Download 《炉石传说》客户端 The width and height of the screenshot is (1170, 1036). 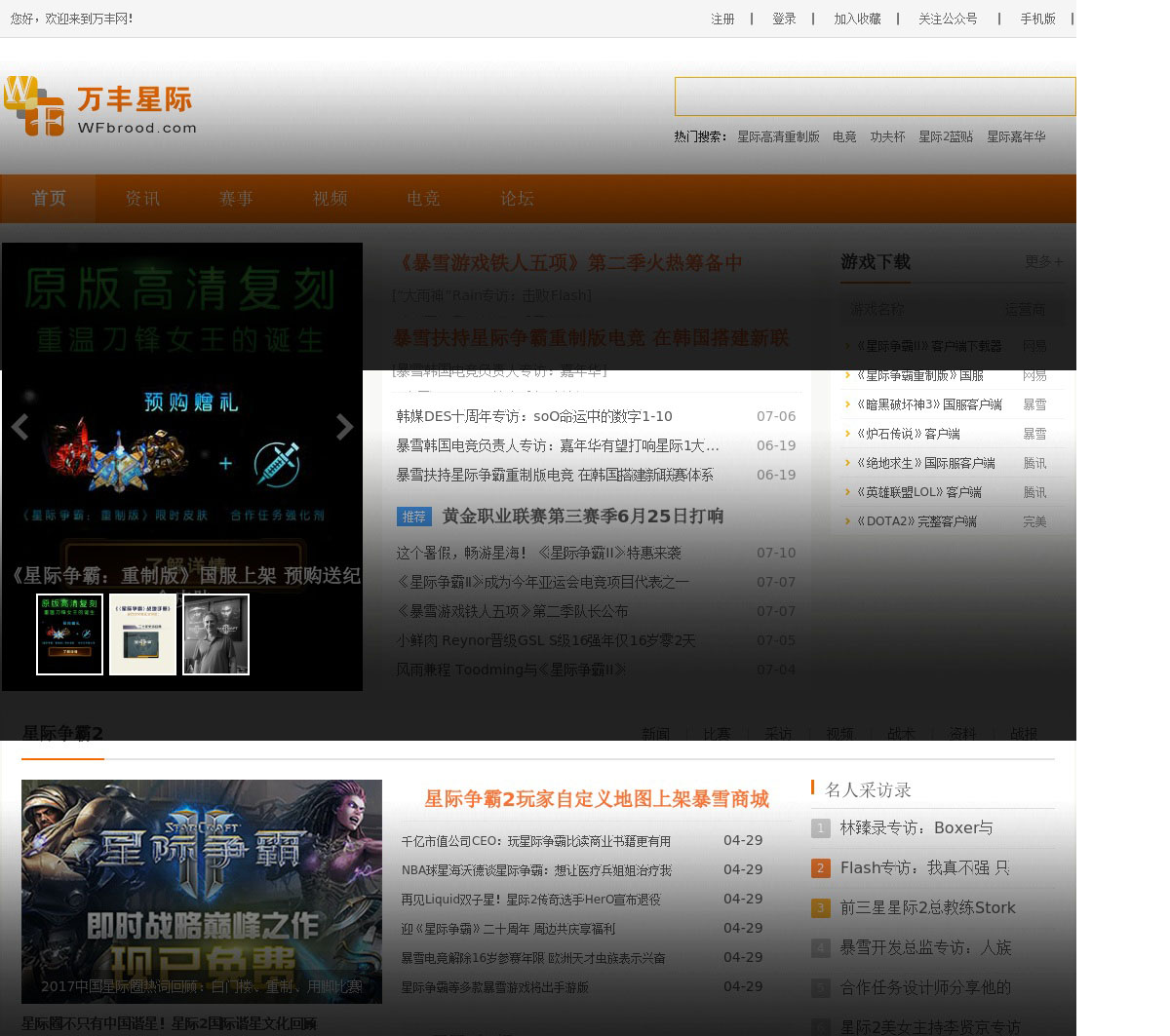point(908,434)
